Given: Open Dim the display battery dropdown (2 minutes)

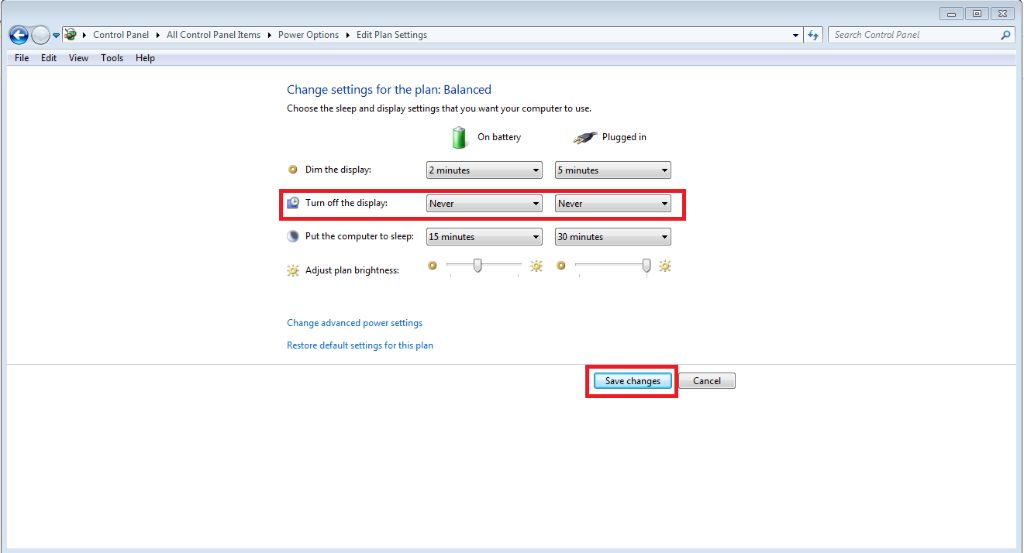Looking at the screenshot, I should point(484,170).
